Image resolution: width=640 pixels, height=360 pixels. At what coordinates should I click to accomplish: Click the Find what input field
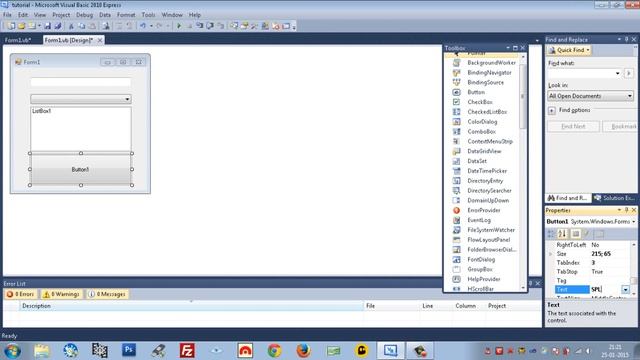click(581, 73)
